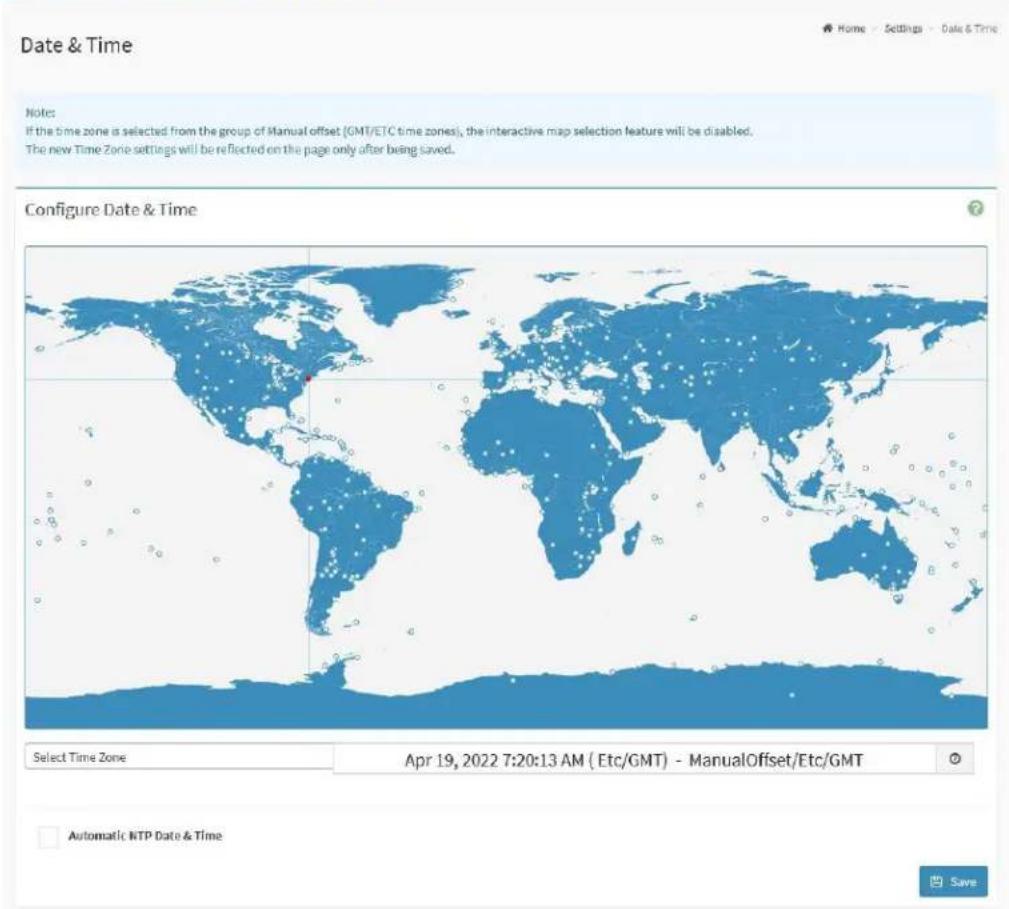The height and width of the screenshot is (909, 1009).
Task: Click the Date & Time breadcrumb text
Action: click(x=969, y=29)
